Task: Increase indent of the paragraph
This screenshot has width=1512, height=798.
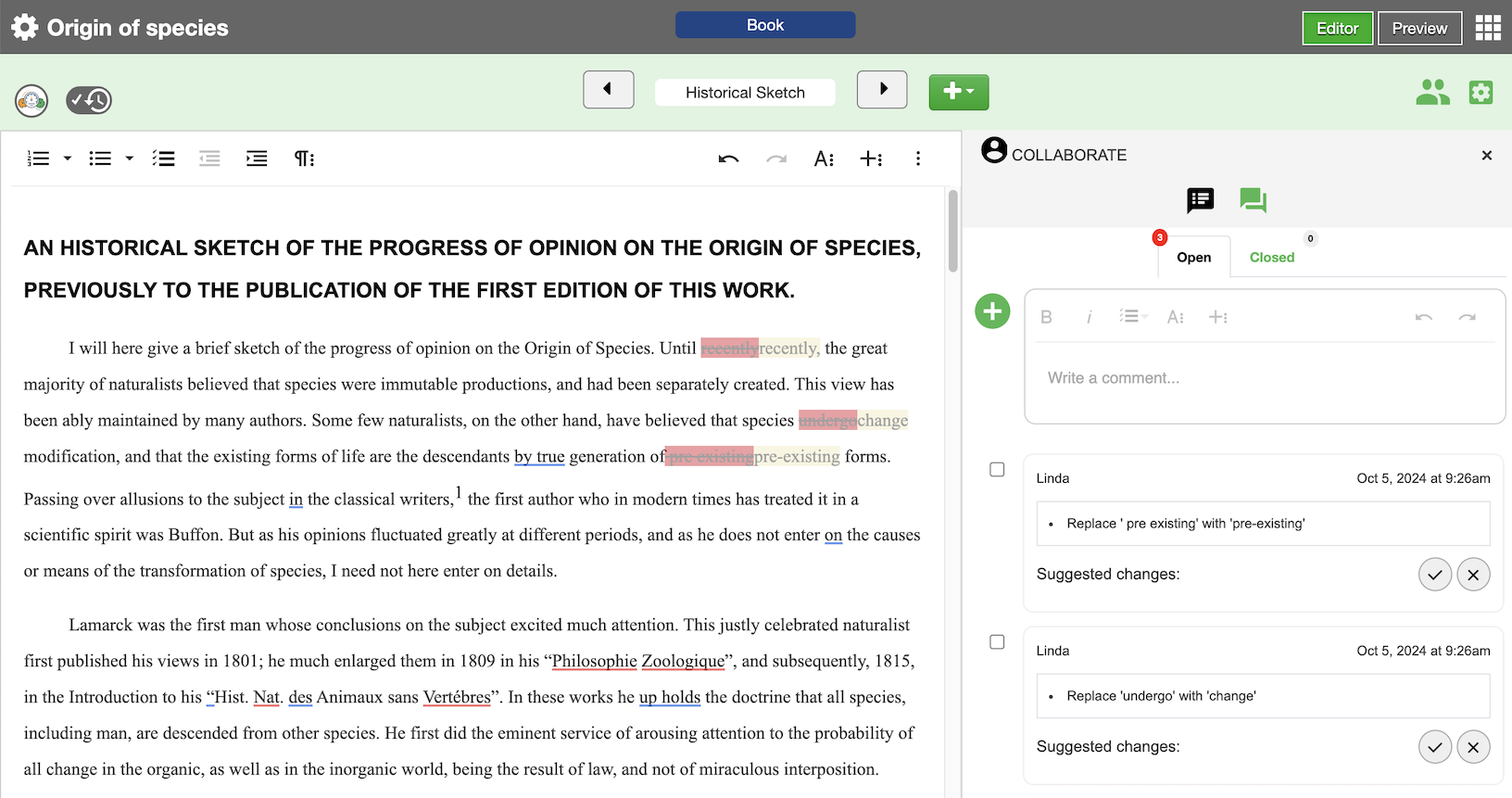Action: (257, 159)
